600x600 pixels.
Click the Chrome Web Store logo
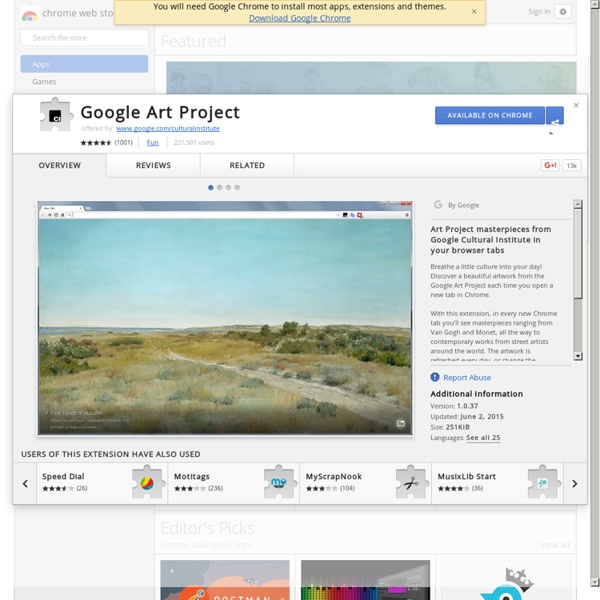pyautogui.click(x=29, y=15)
